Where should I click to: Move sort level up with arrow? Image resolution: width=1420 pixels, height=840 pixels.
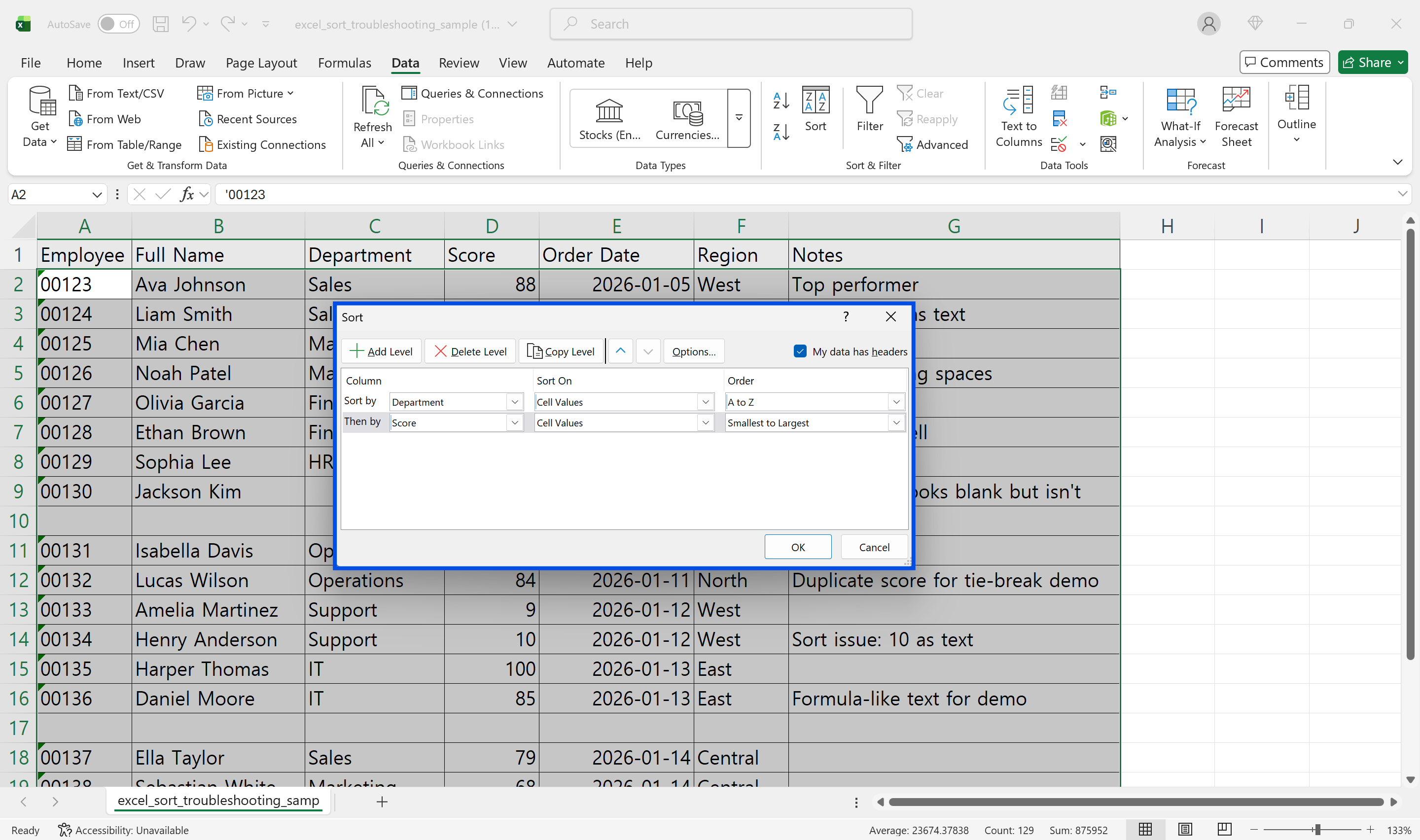coord(620,351)
